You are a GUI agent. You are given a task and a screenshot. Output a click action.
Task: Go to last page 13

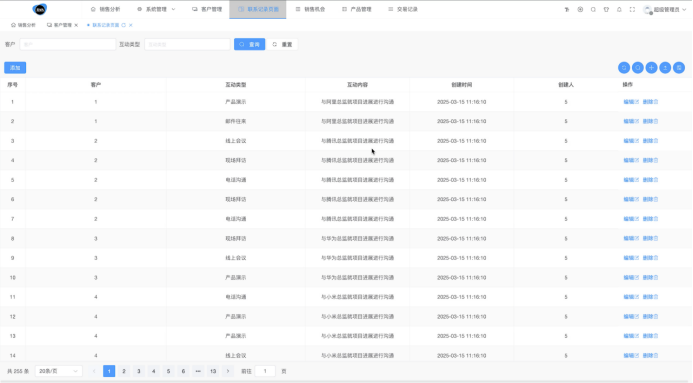click(x=213, y=371)
